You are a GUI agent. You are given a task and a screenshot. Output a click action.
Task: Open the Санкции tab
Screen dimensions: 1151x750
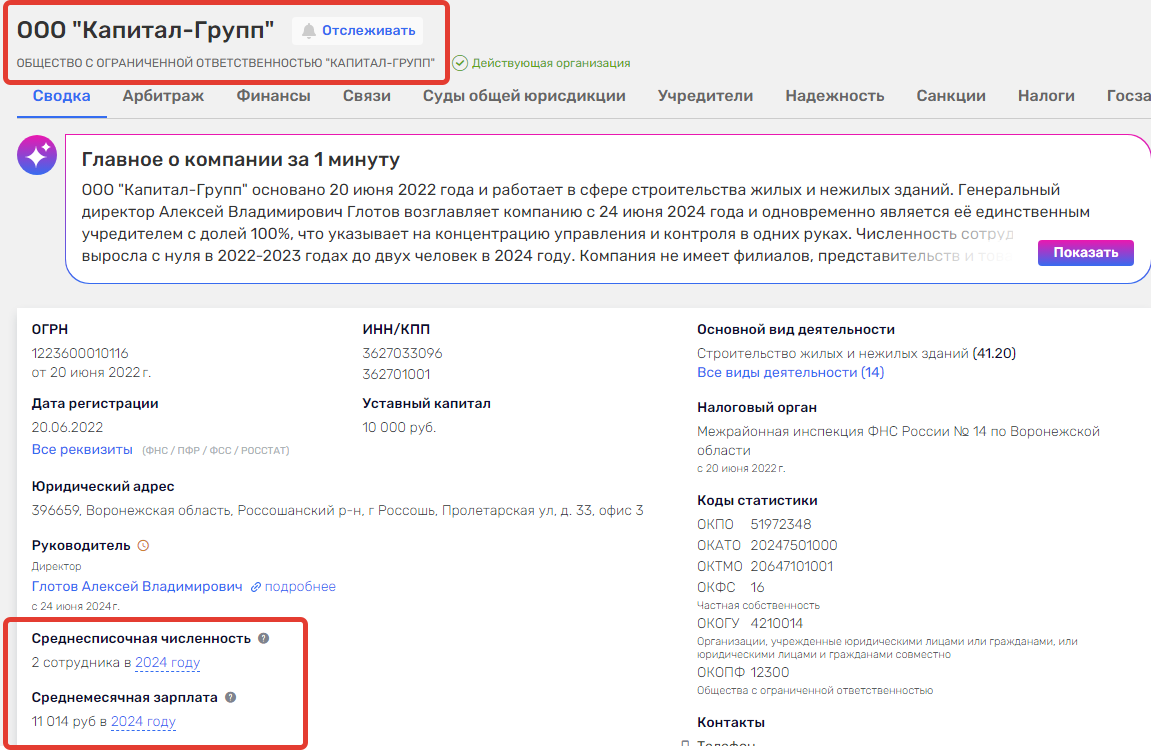(951, 96)
